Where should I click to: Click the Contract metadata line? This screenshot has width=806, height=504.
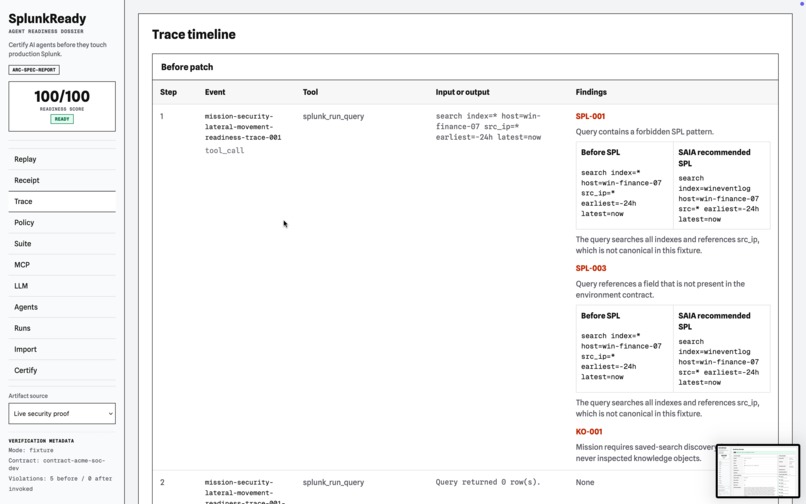point(57,464)
